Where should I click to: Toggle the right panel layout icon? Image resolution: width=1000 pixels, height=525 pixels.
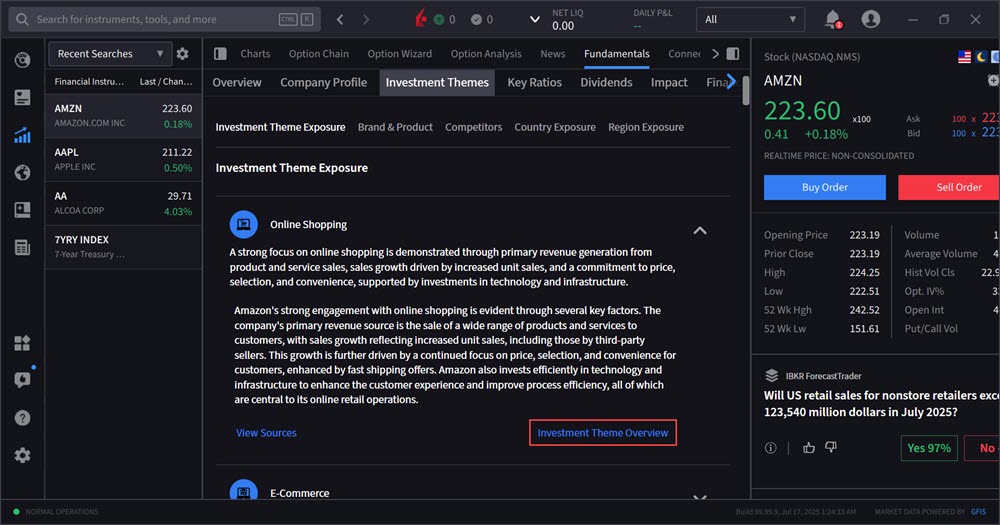click(x=733, y=54)
